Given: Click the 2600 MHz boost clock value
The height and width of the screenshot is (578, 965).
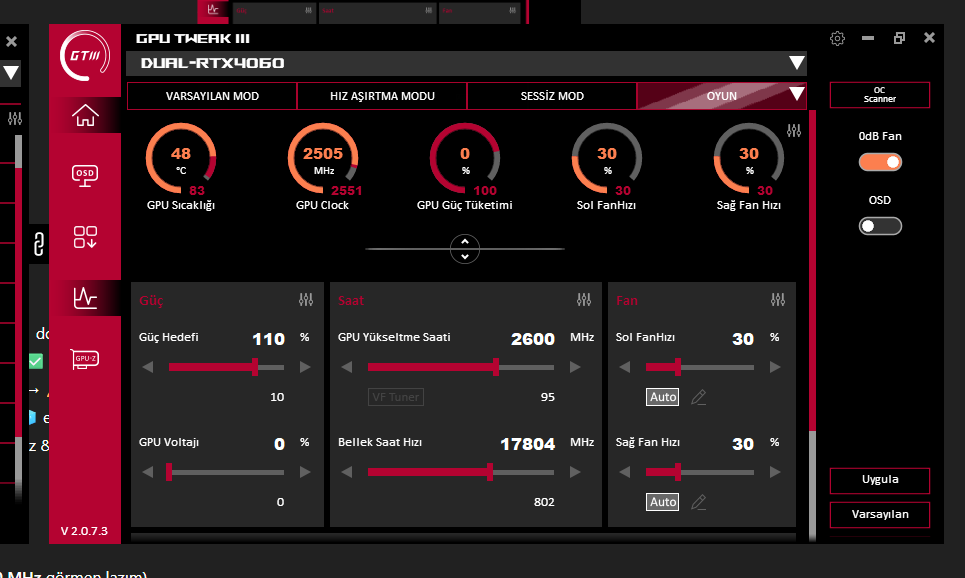Looking at the screenshot, I should pyautogui.click(x=533, y=339).
